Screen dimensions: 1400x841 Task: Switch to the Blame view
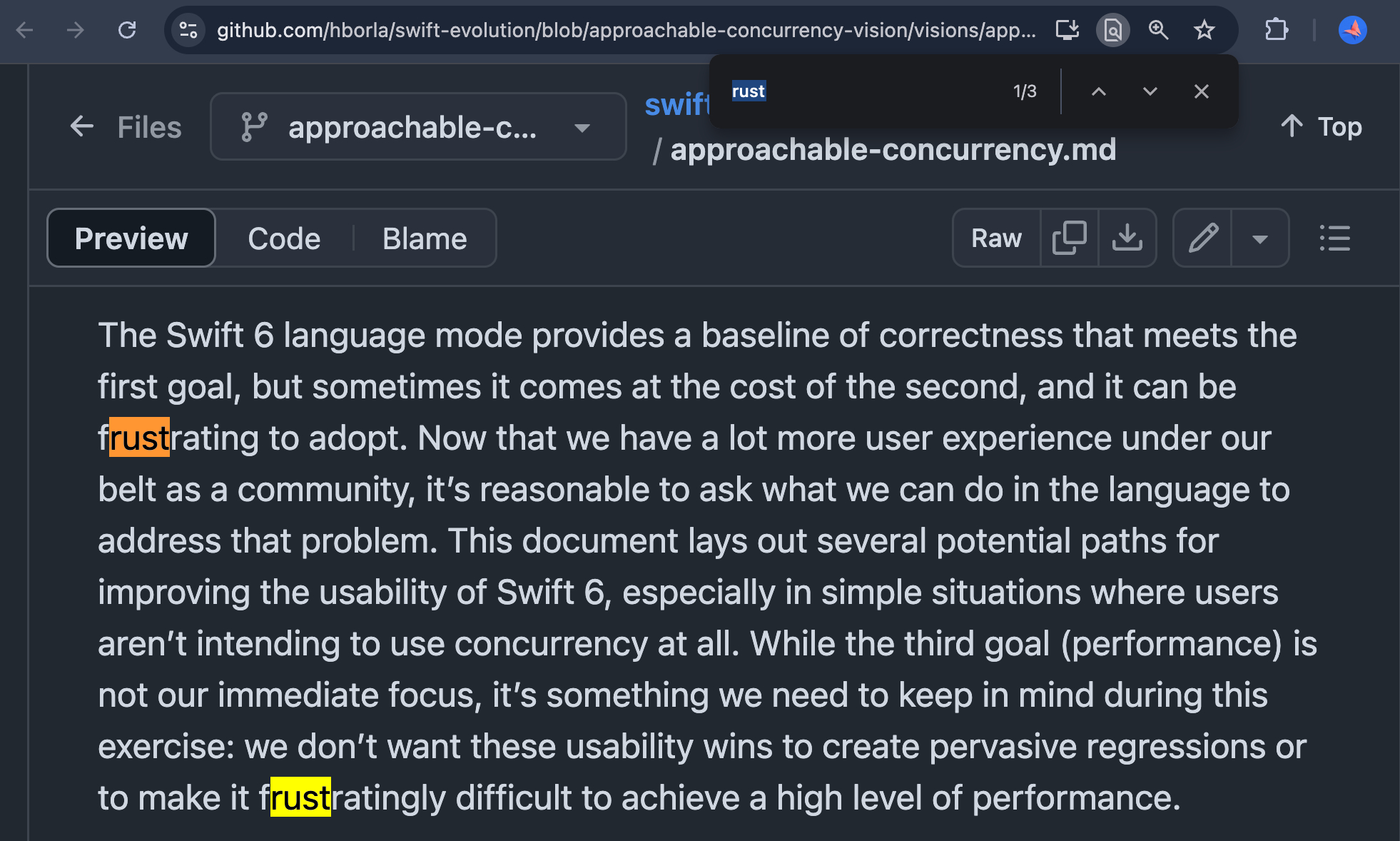[x=425, y=238]
